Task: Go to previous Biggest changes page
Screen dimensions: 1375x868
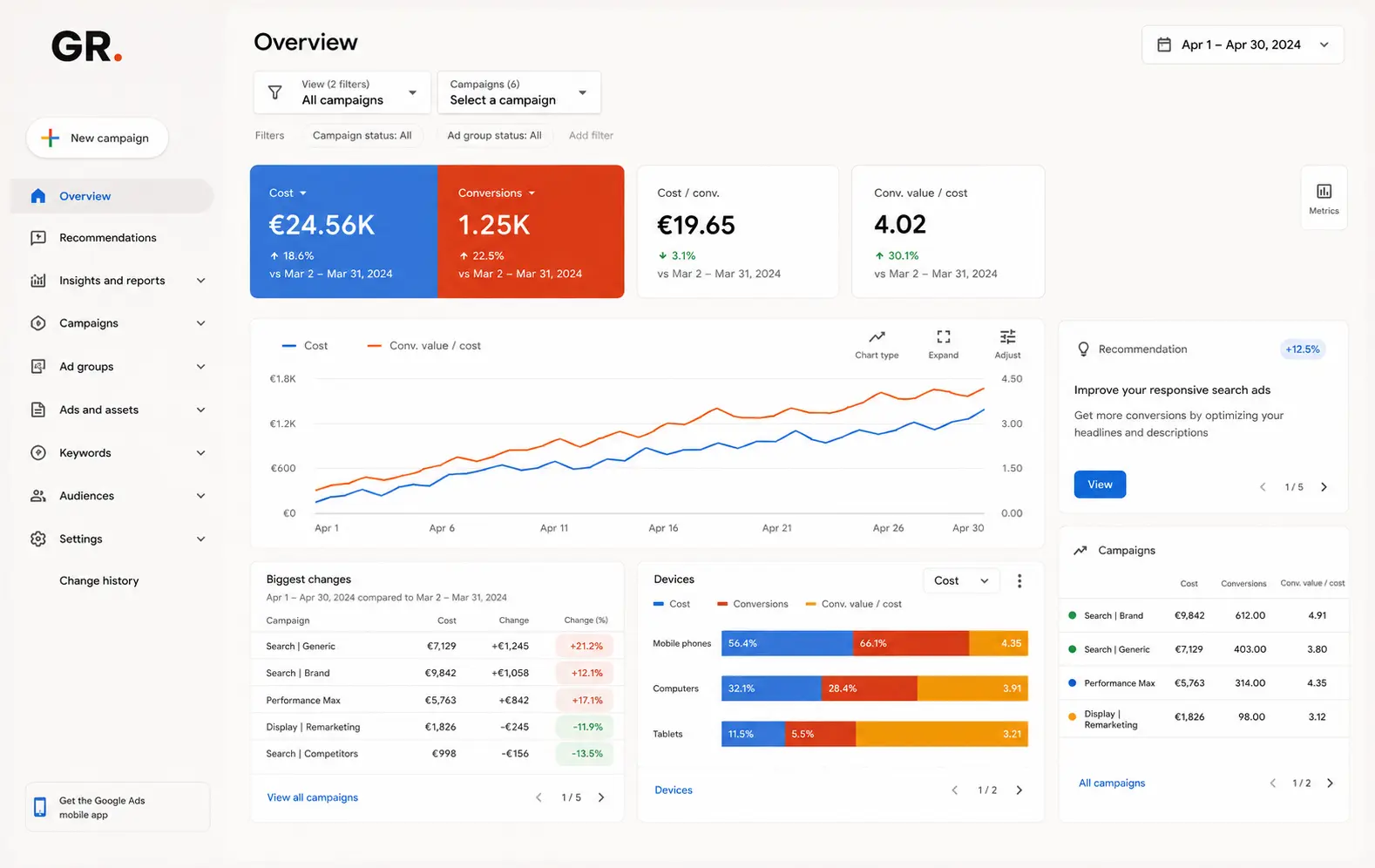Action: 538,797
